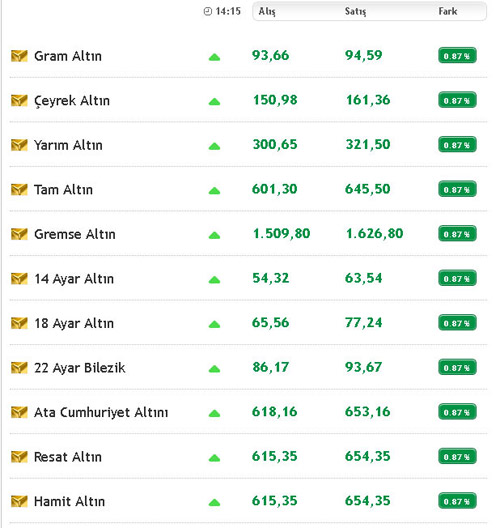Open the Resat Altın link
Viewport: 500px width, 528px height.
pos(68,457)
